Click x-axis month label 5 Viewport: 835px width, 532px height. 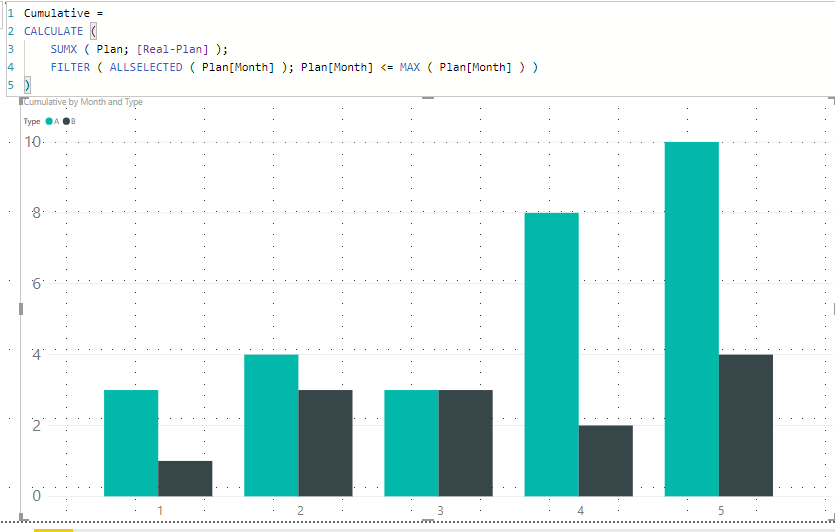coord(721,511)
